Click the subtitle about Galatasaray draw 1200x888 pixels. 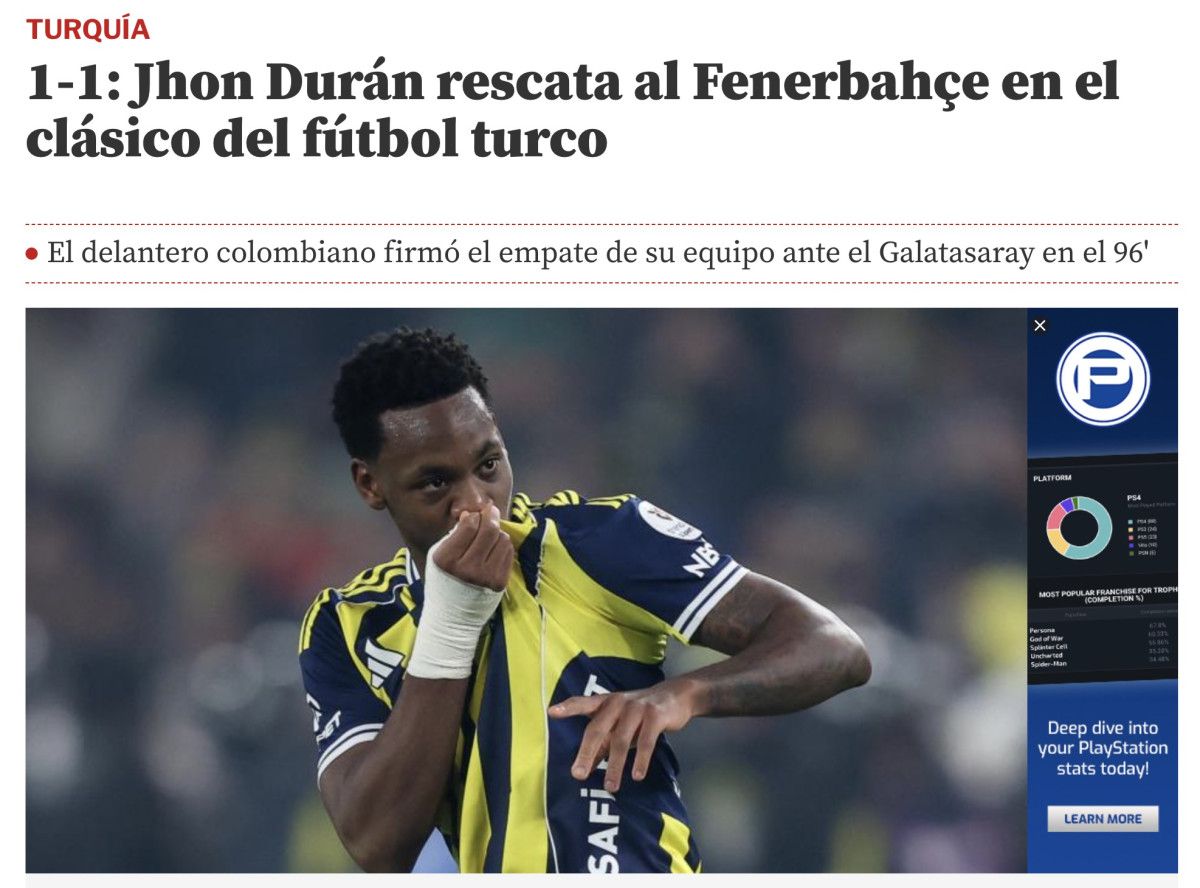[x=598, y=253]
